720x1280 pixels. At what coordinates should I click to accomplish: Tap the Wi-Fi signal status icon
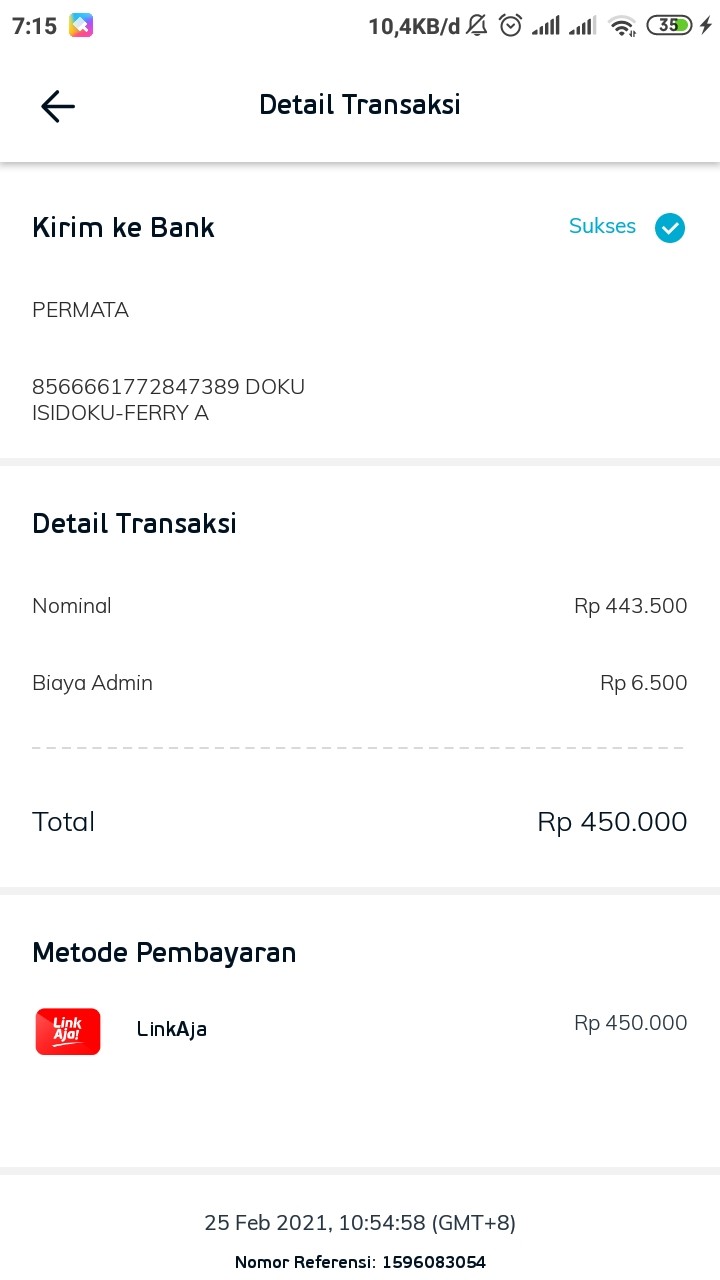click(622, 26)
